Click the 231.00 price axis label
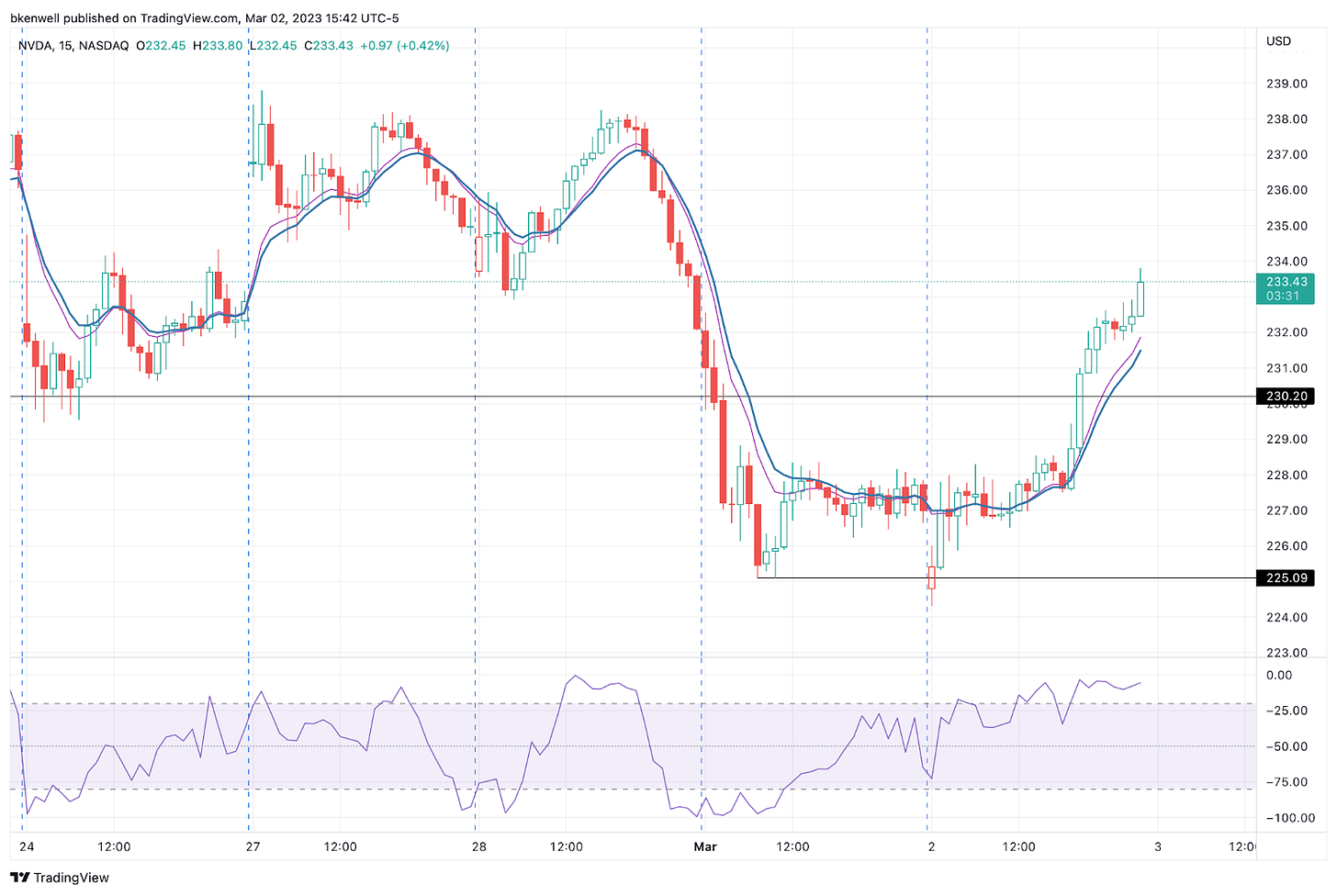Screen dimensions: 1337x896 pos(1286,368)
